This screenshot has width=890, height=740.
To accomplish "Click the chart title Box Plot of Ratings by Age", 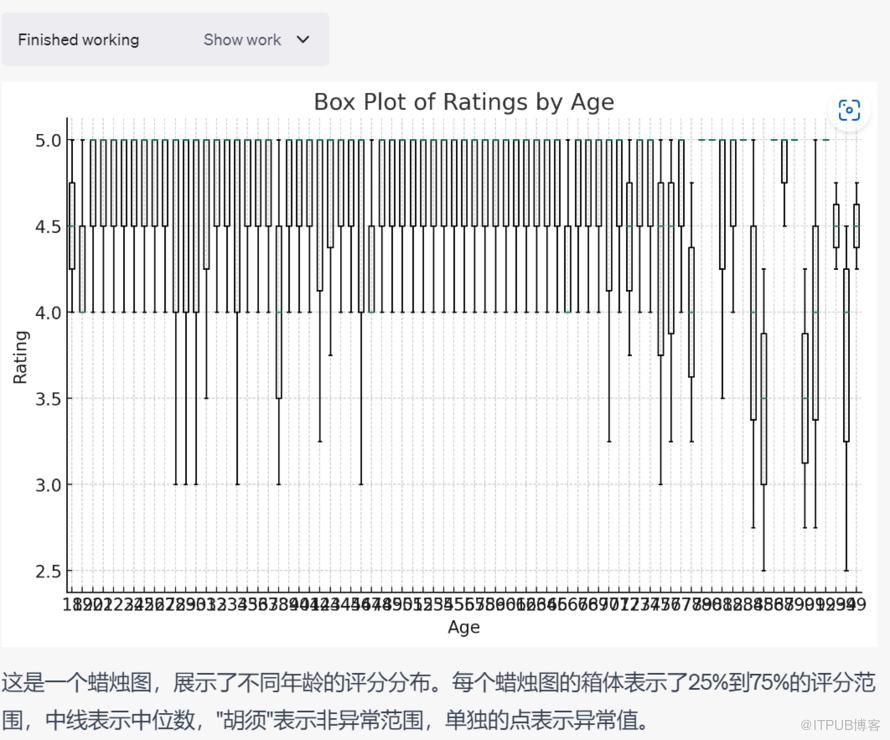I will pyautogui.click(x=464, y=102).
